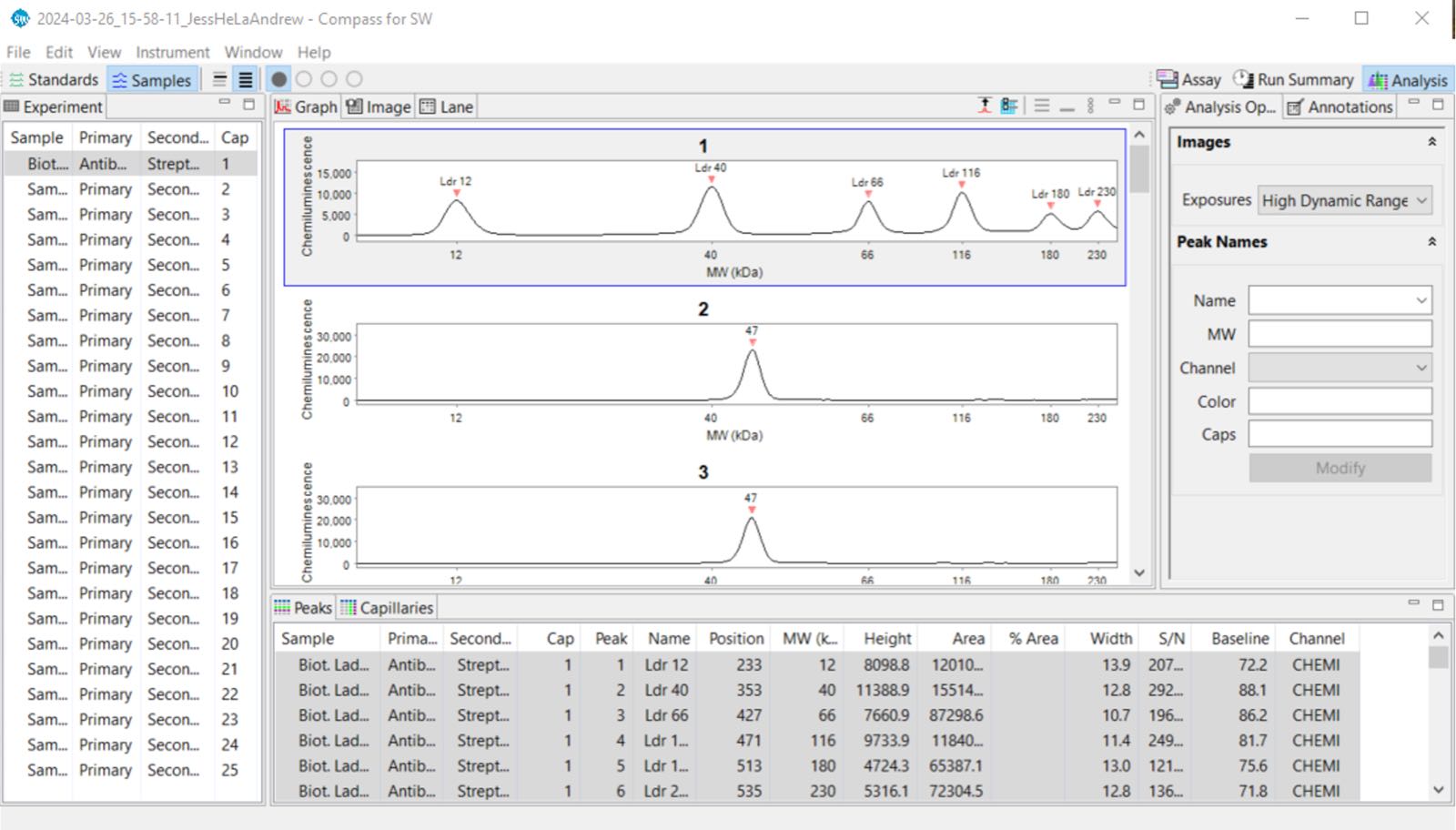The height and width of the screenshot is (830, 1456).
Task: Click the vertical dots graph view icon
Action: coord(1090,106)
